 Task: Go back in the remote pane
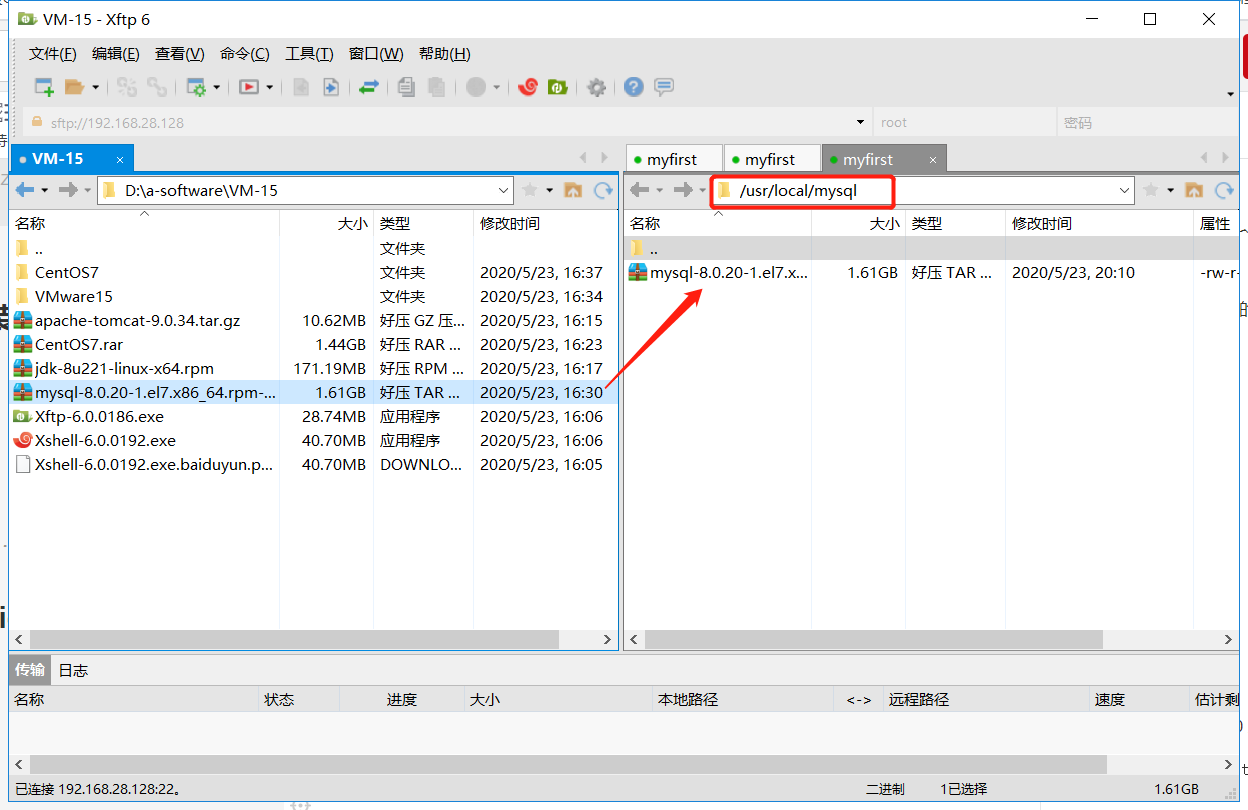[x=639, y=190]
